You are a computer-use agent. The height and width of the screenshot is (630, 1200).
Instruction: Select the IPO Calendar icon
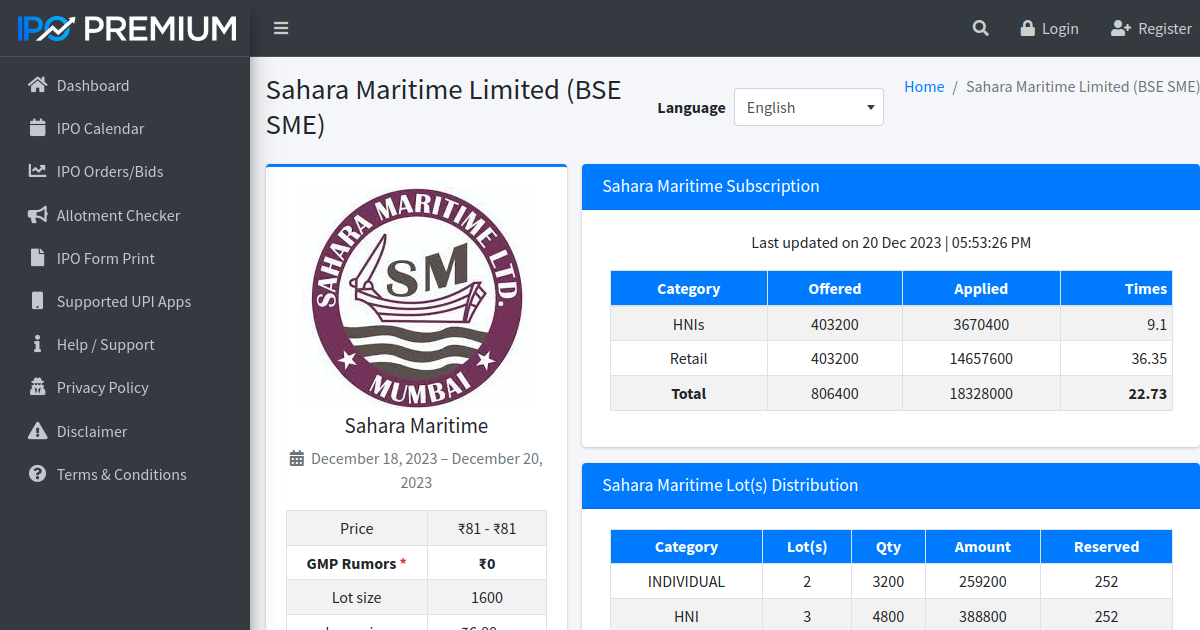coord(36,128)
